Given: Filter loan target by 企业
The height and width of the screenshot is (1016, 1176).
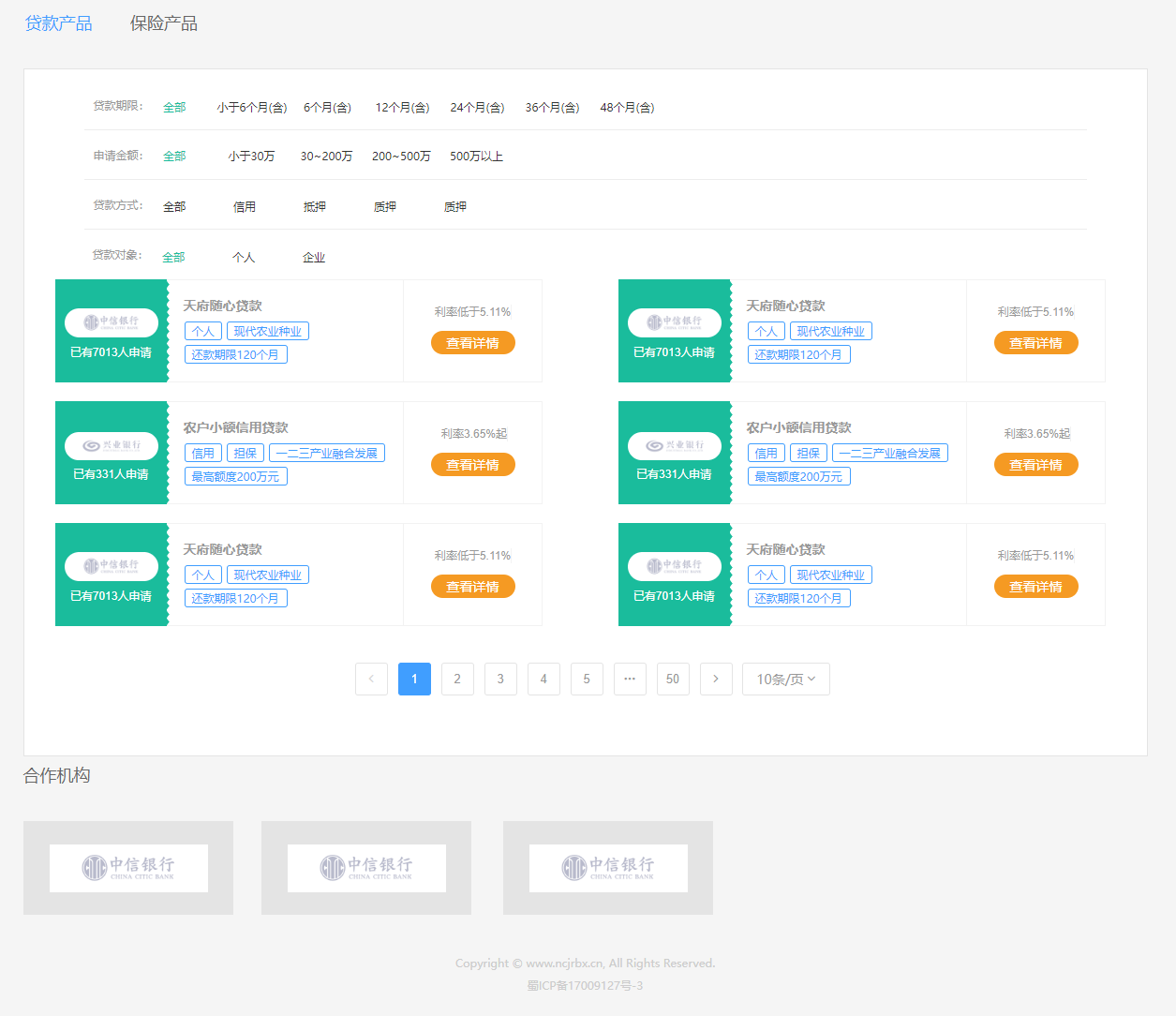Looking at the screenshot, I should click(x=314, y=258).
